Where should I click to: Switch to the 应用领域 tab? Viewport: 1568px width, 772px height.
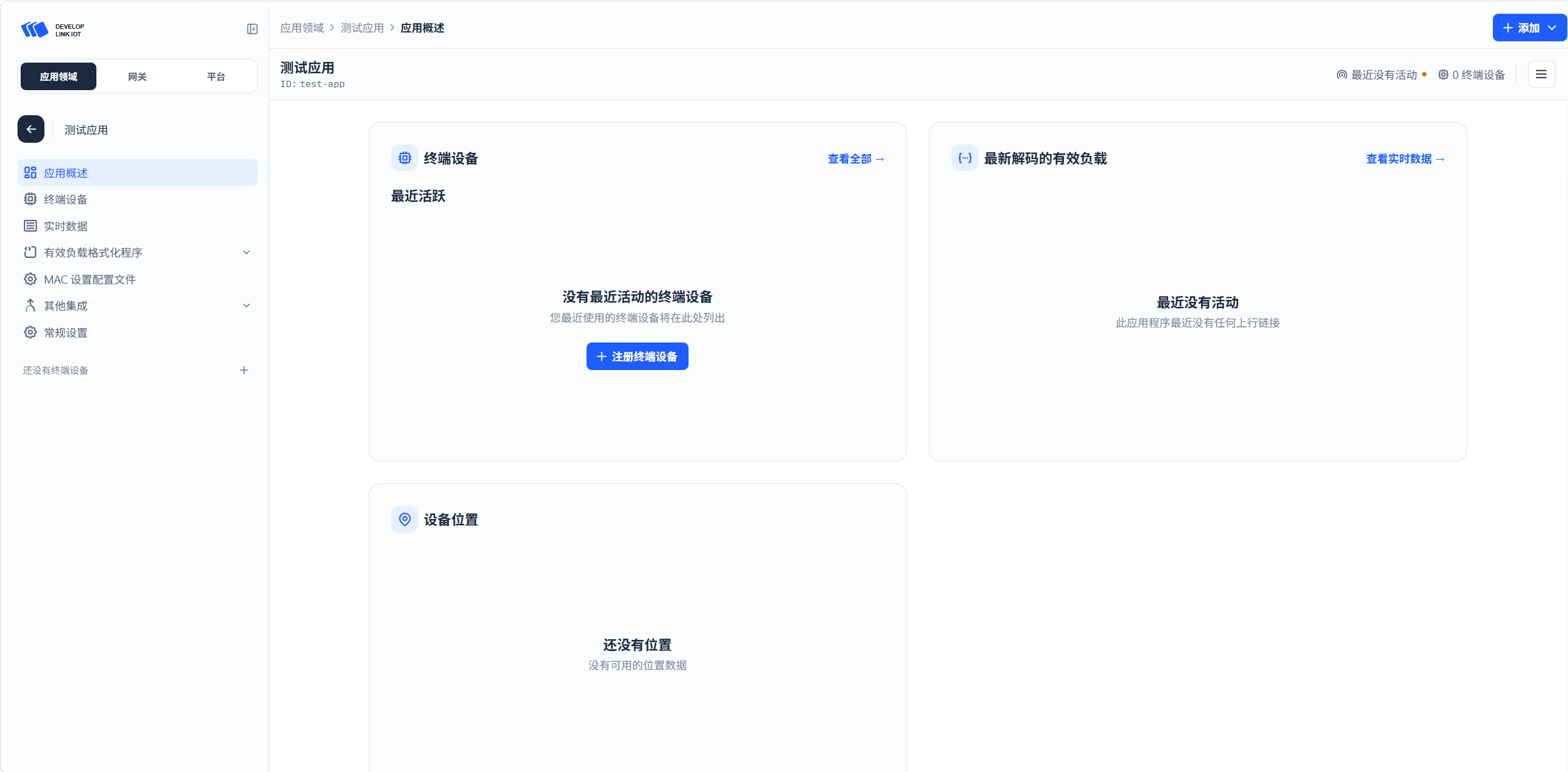click(x=58, y=76)
